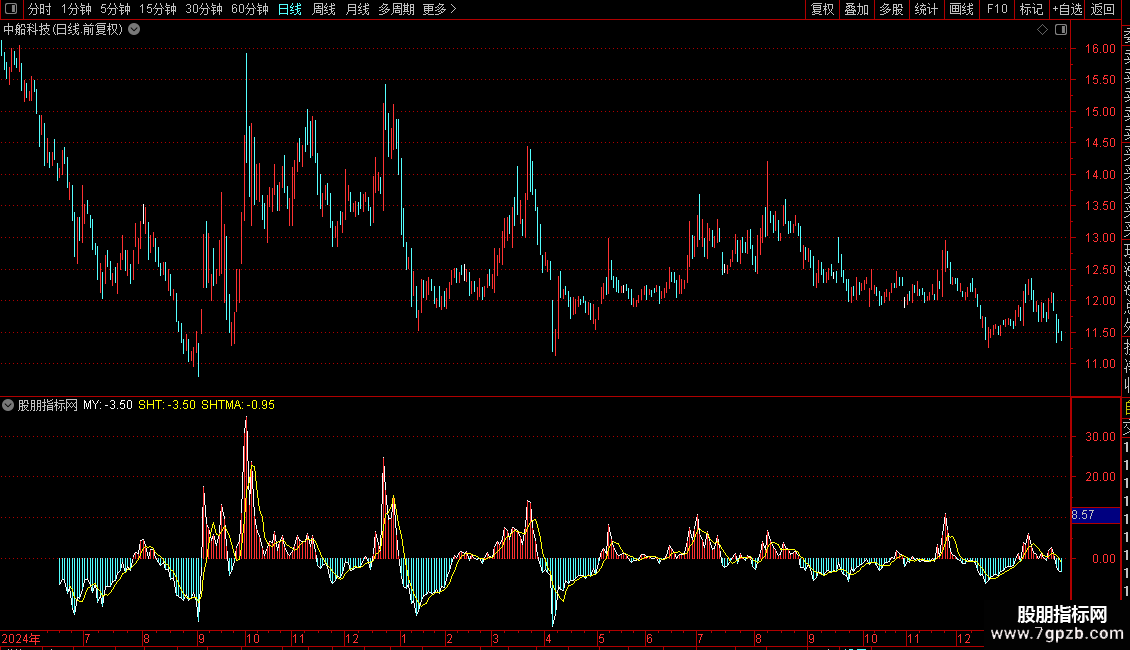Activate the 画线 drawing tool button
This screenshot has width=1130, height=650.
tap(961, 9)
